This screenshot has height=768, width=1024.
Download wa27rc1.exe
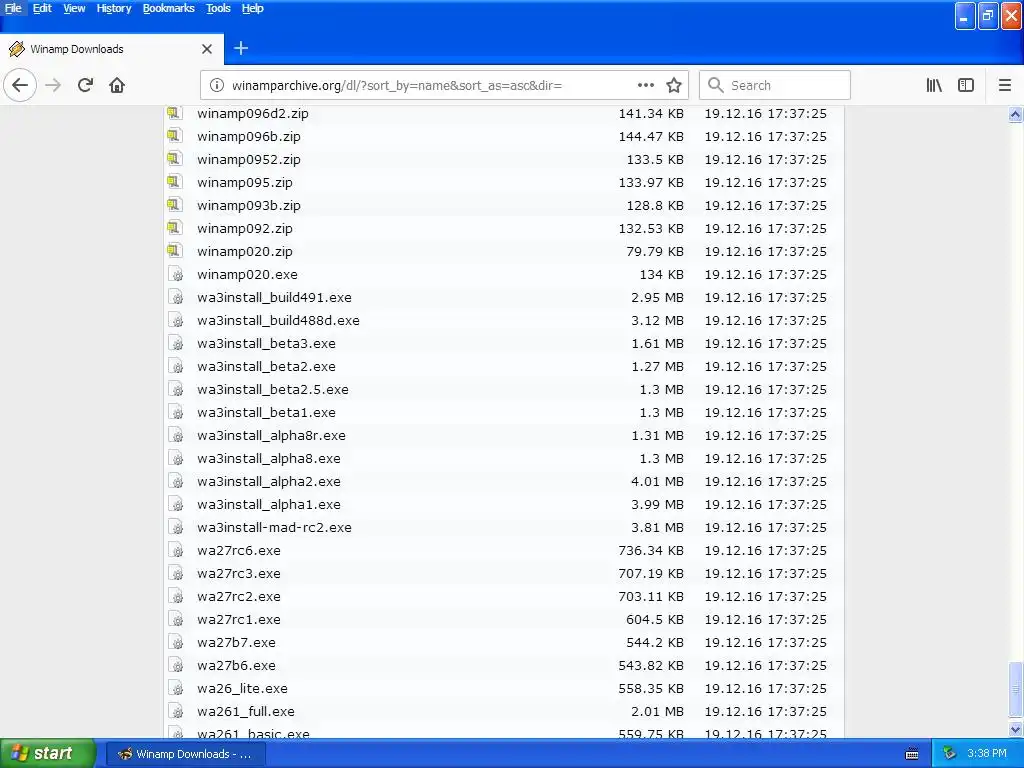coord(239,619)
